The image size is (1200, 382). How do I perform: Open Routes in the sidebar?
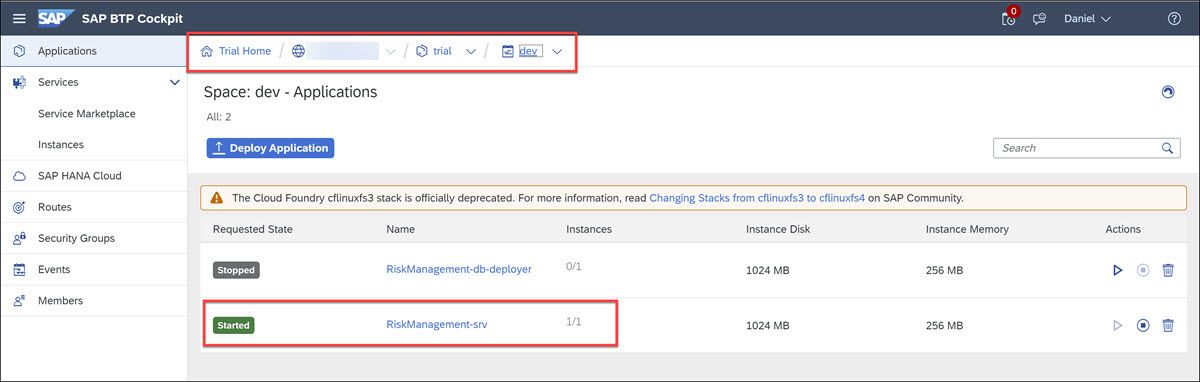click(x=54, y=207)
